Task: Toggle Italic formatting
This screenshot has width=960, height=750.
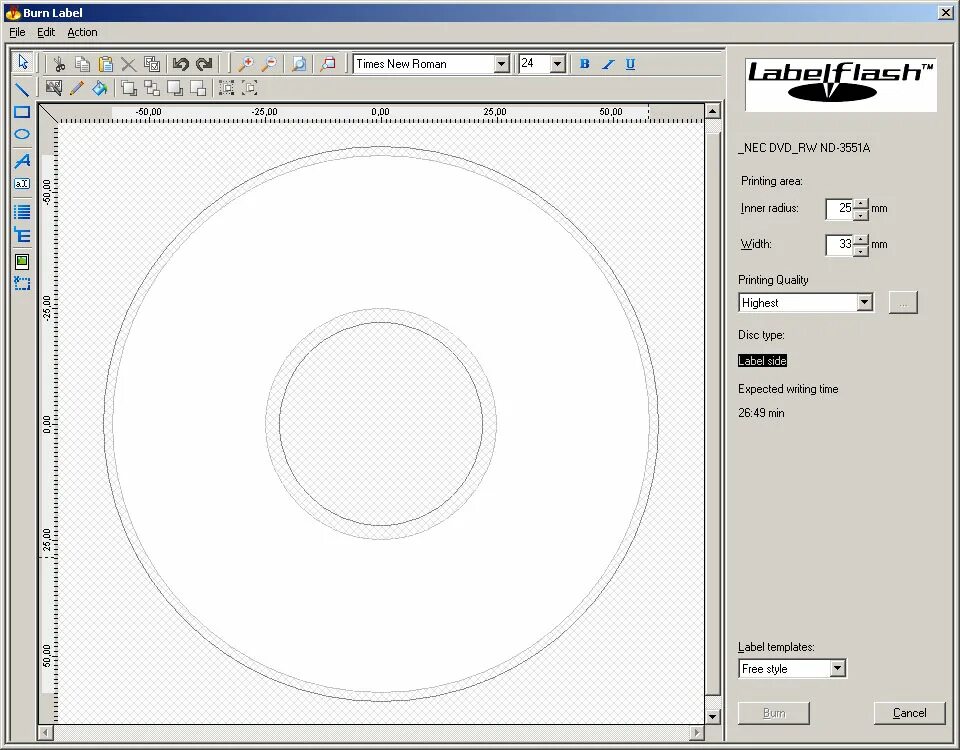Action: pyautogui.click(x=608, y=64)
